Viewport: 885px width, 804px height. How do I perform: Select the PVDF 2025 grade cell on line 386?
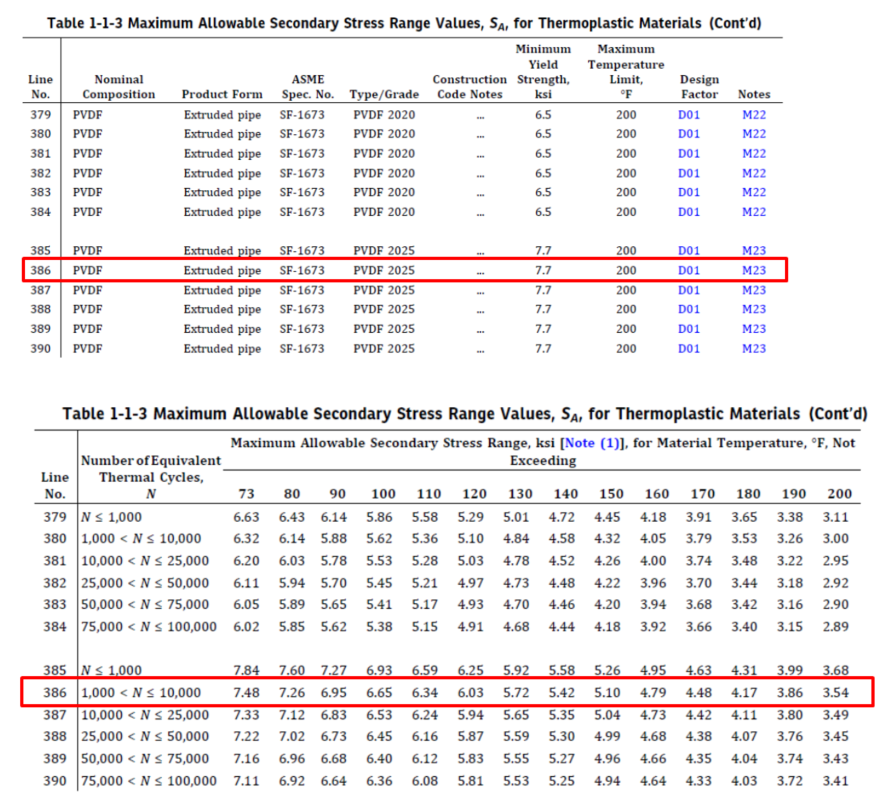tap(385, 270)
